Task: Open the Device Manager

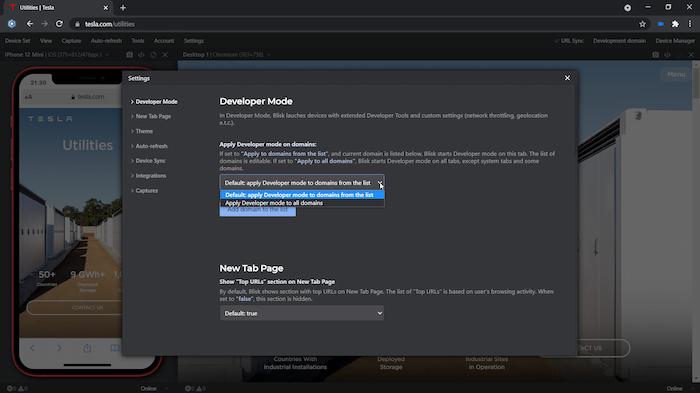Action: click(675, 41)
